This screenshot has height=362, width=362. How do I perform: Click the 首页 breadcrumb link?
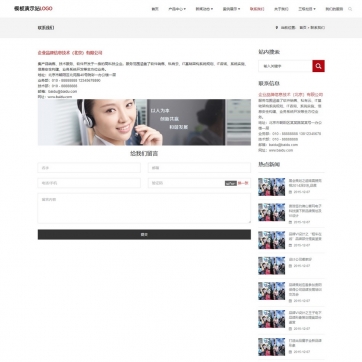303,28
